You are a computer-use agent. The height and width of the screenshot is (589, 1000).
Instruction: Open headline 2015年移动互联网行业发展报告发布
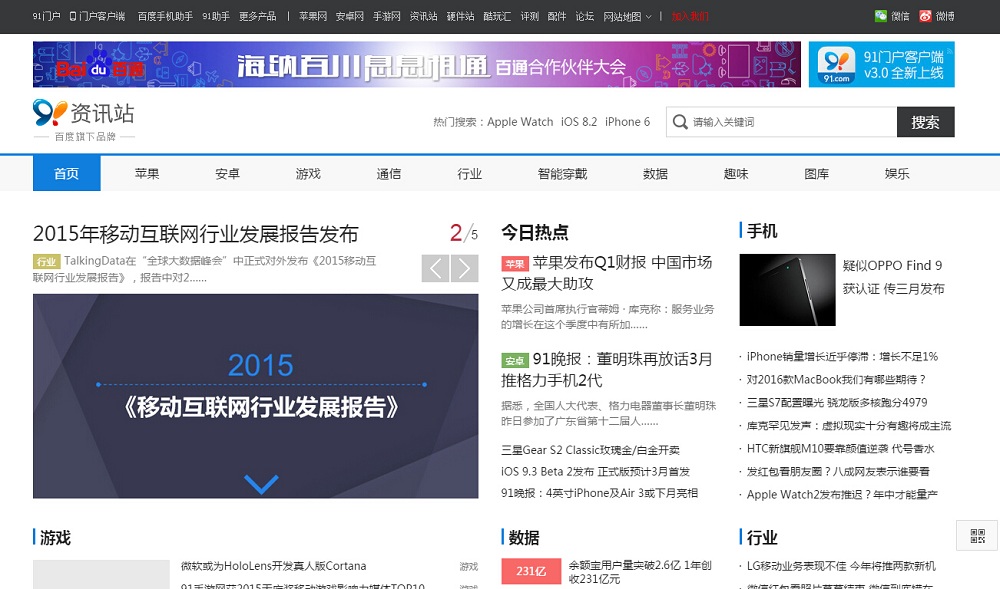click(x=195, y=234)
